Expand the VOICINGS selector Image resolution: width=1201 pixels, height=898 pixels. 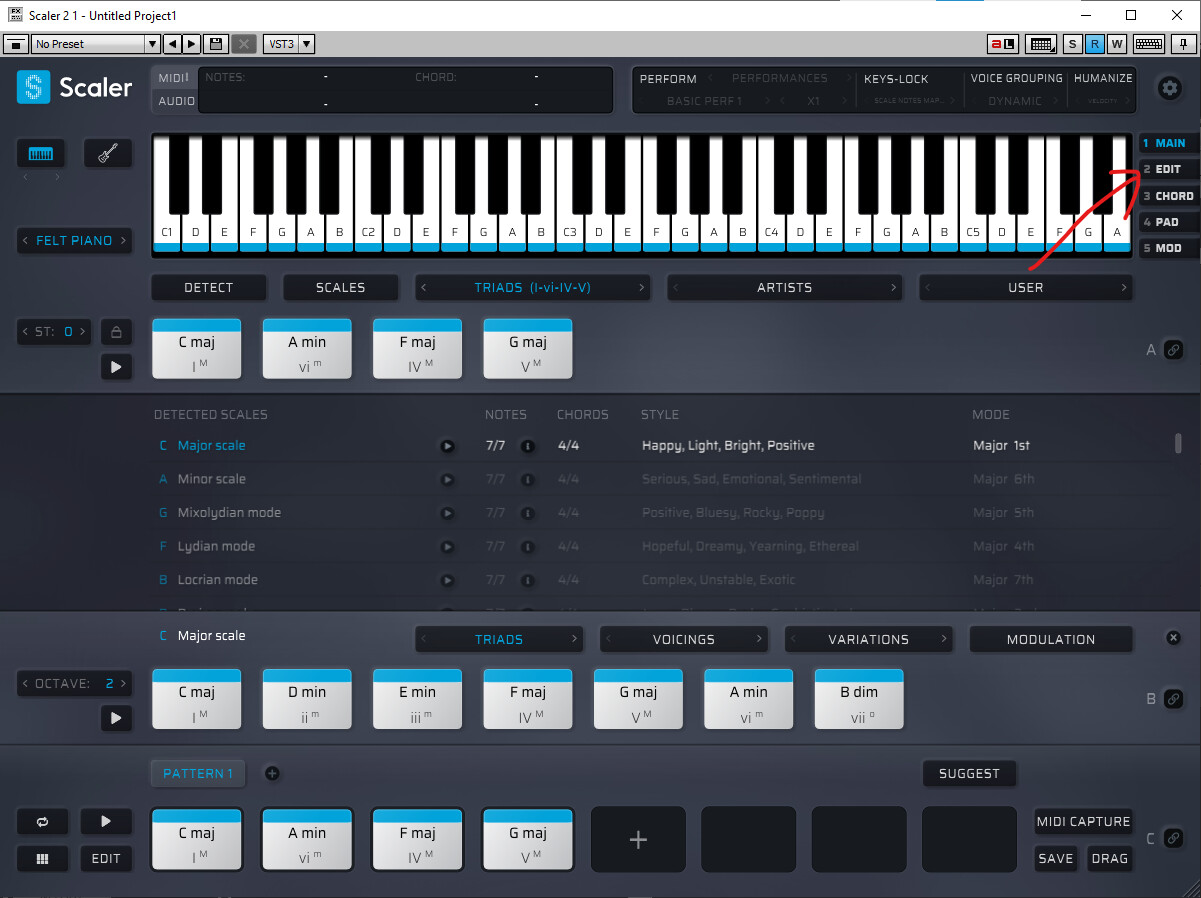pos(684,639)
